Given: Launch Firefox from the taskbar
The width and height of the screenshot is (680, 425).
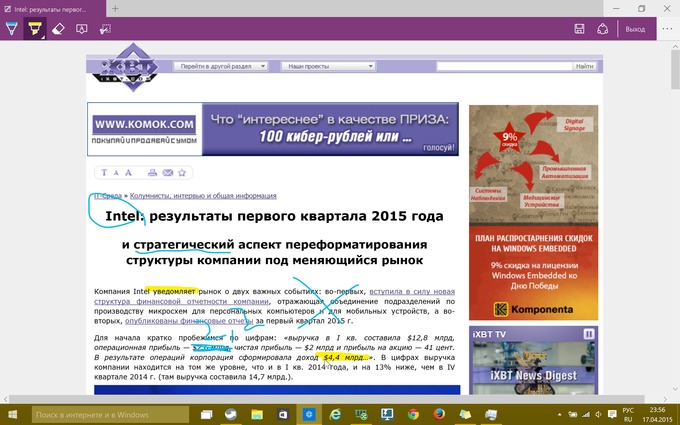Looking at the screenshot, I should pos(439,415).
